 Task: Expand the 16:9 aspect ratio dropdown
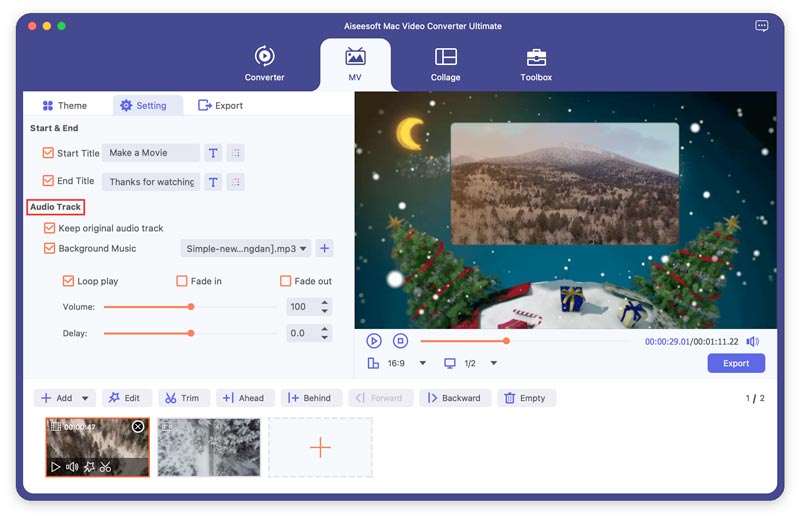[x=422, y=363]
